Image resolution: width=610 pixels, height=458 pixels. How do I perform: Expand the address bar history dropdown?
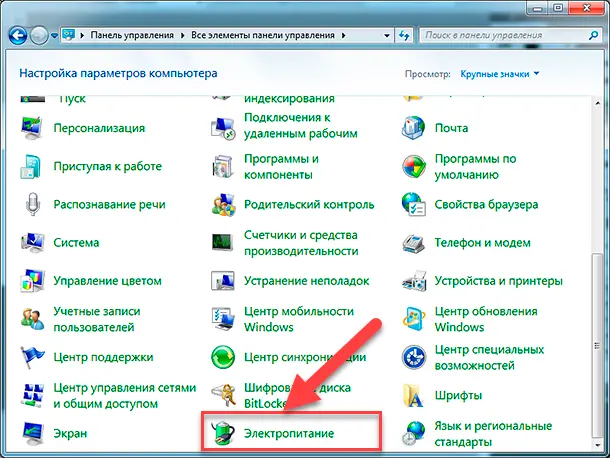tap(387, 35)
